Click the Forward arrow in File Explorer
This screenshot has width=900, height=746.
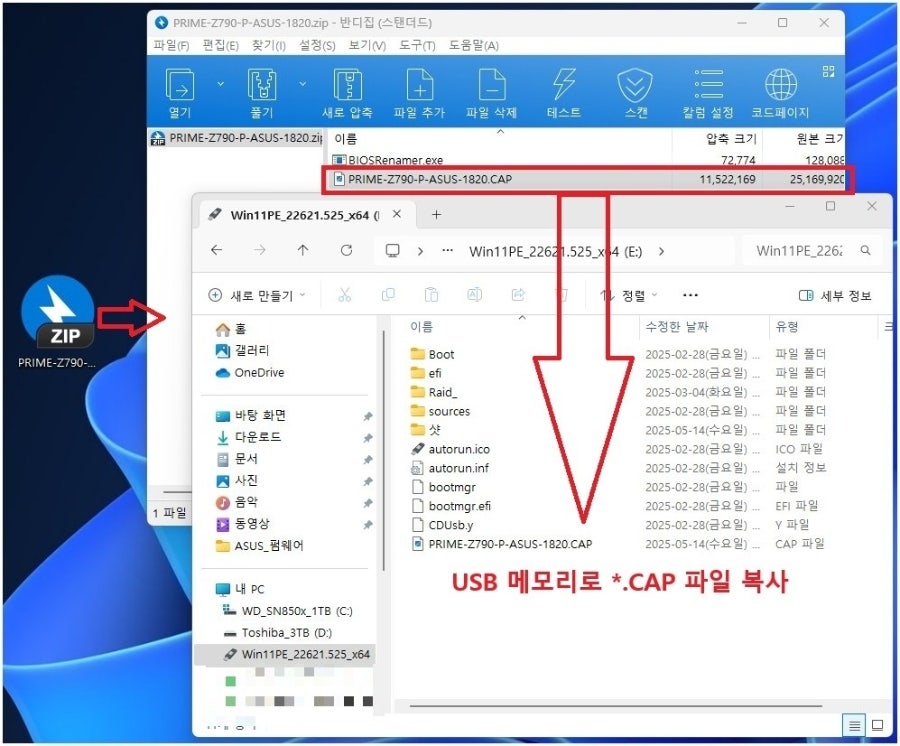click(260, 250)
